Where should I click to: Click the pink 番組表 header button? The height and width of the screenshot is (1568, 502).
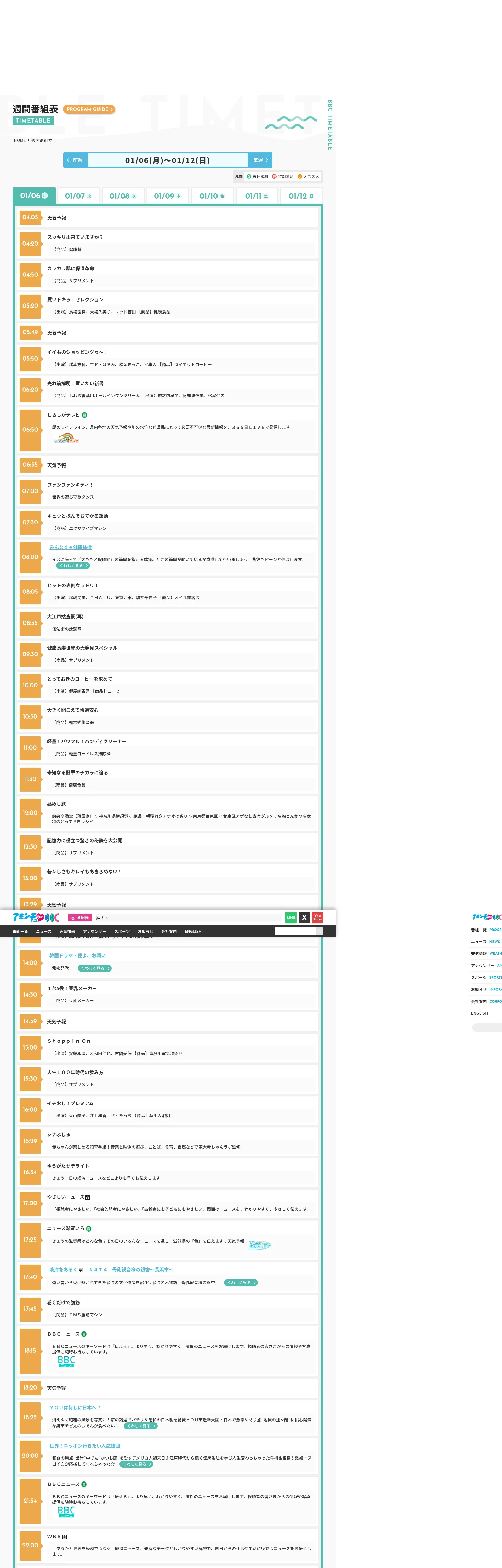coord(80,918)
